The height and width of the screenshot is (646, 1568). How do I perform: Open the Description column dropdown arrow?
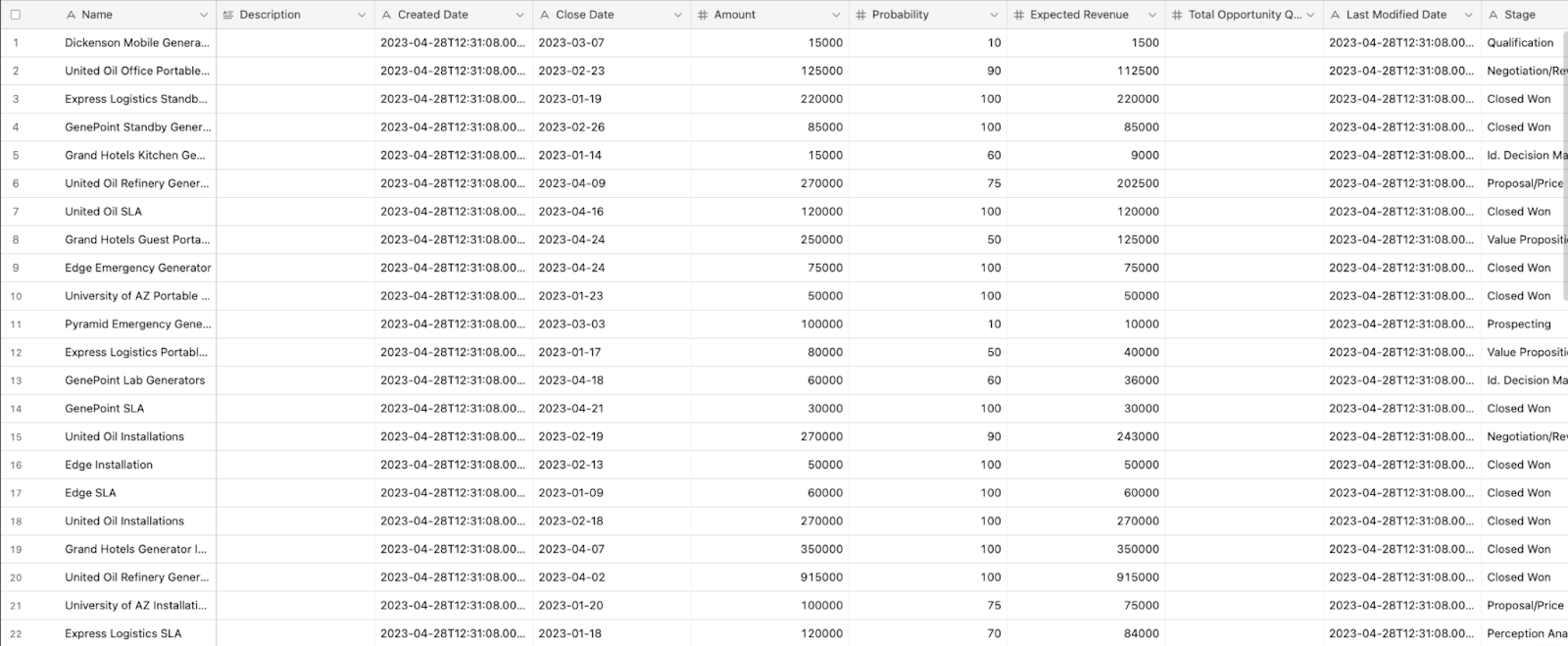[361, 15]
